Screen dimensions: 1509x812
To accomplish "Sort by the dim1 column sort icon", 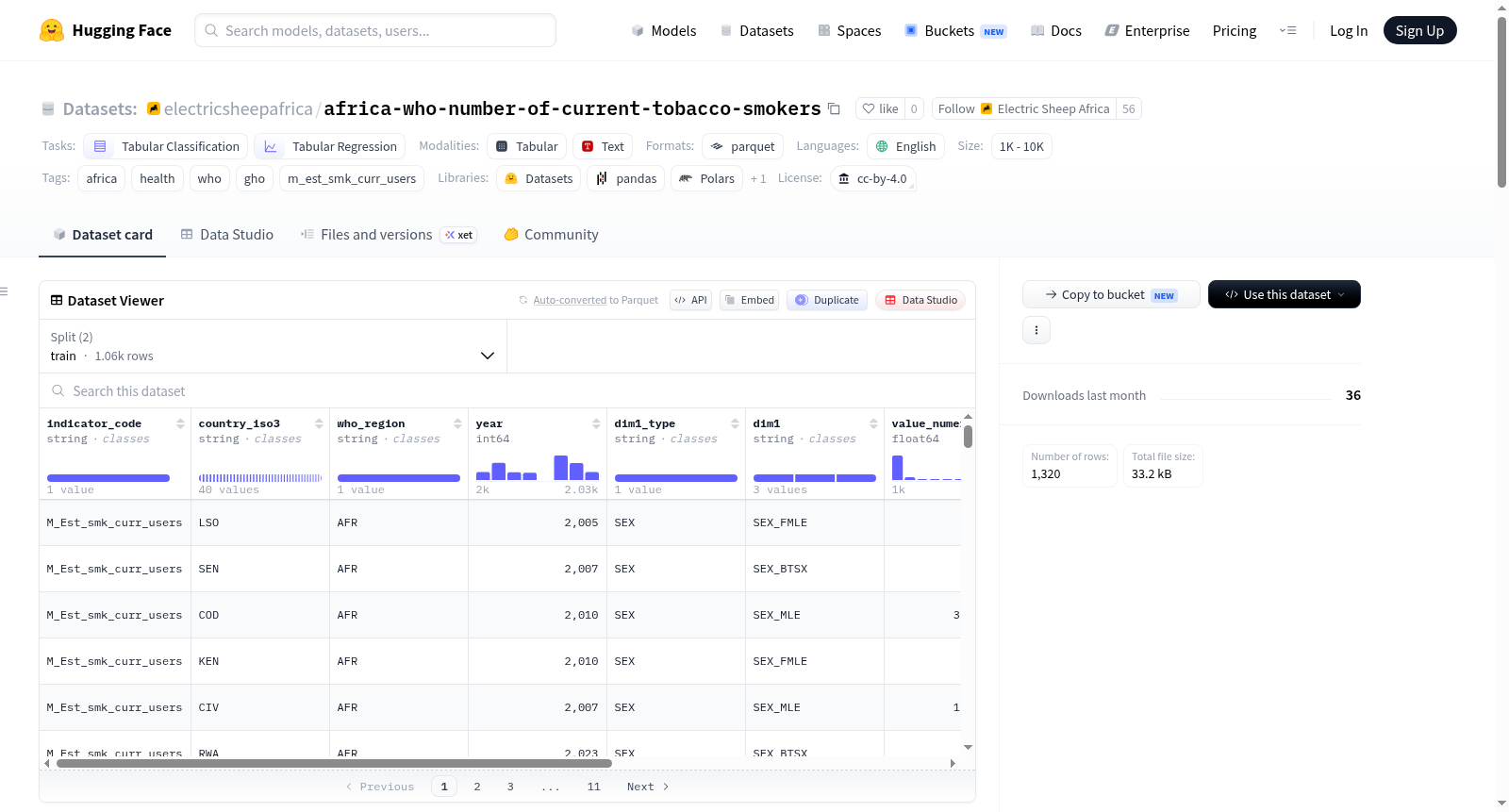I will (x=873, y=423).
